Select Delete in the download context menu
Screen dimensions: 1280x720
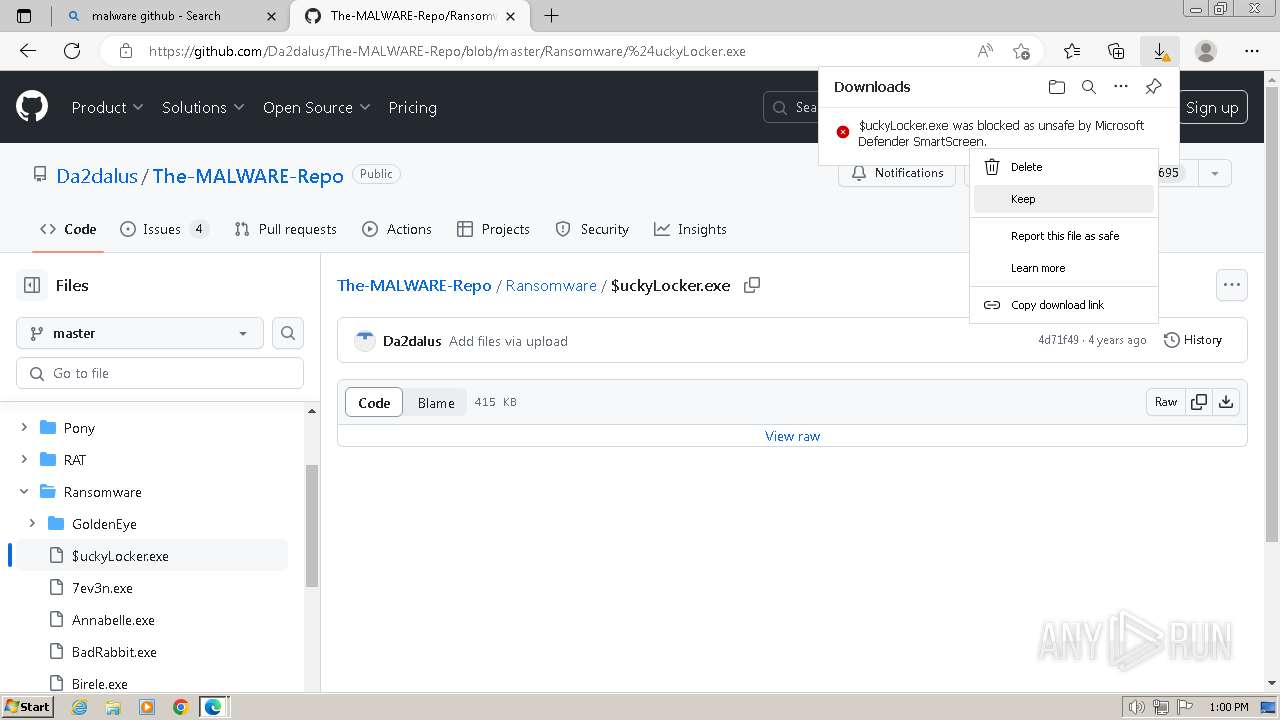(x=1064, y=167)
